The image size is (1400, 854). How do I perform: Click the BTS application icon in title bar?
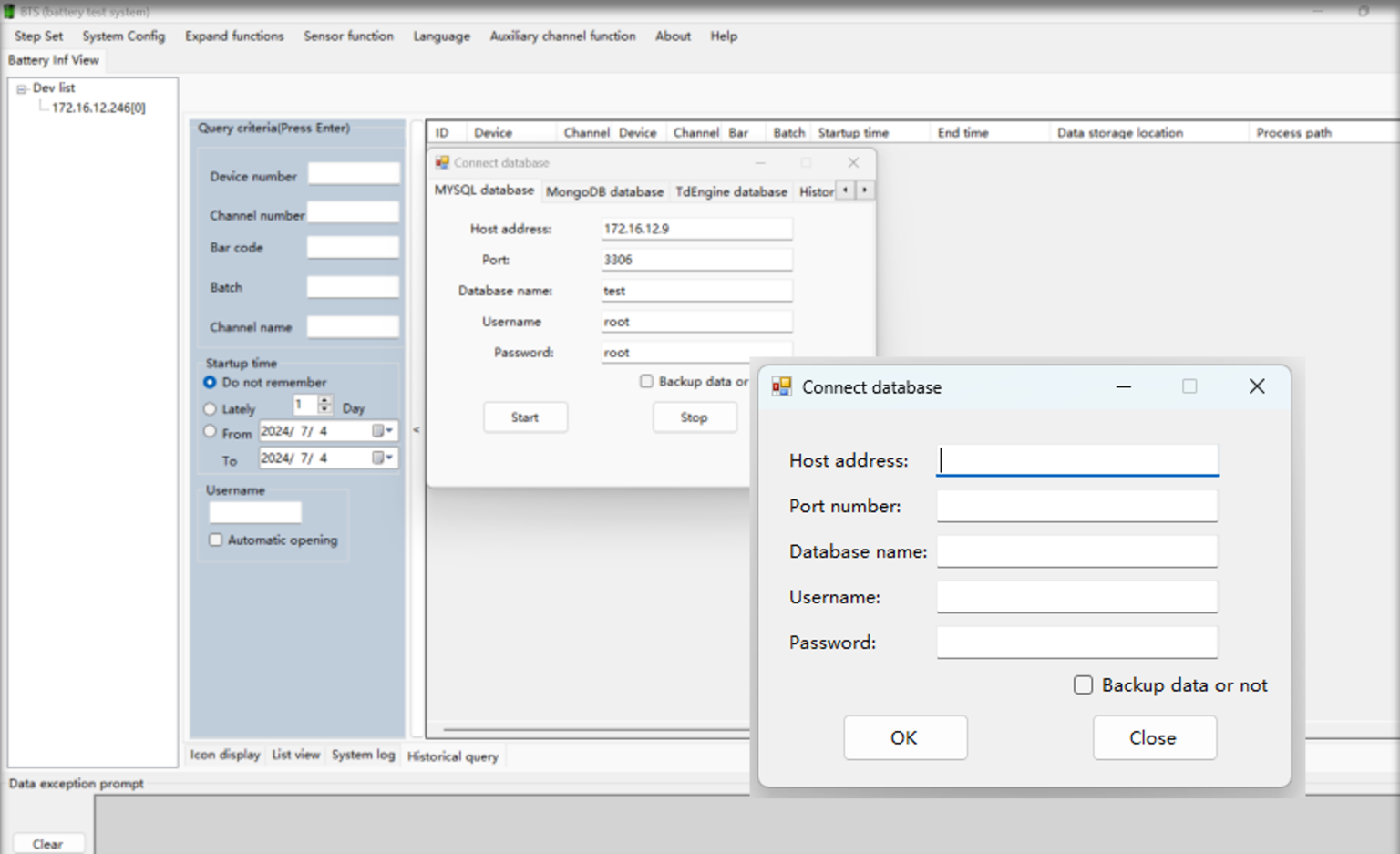pos(9,12)
